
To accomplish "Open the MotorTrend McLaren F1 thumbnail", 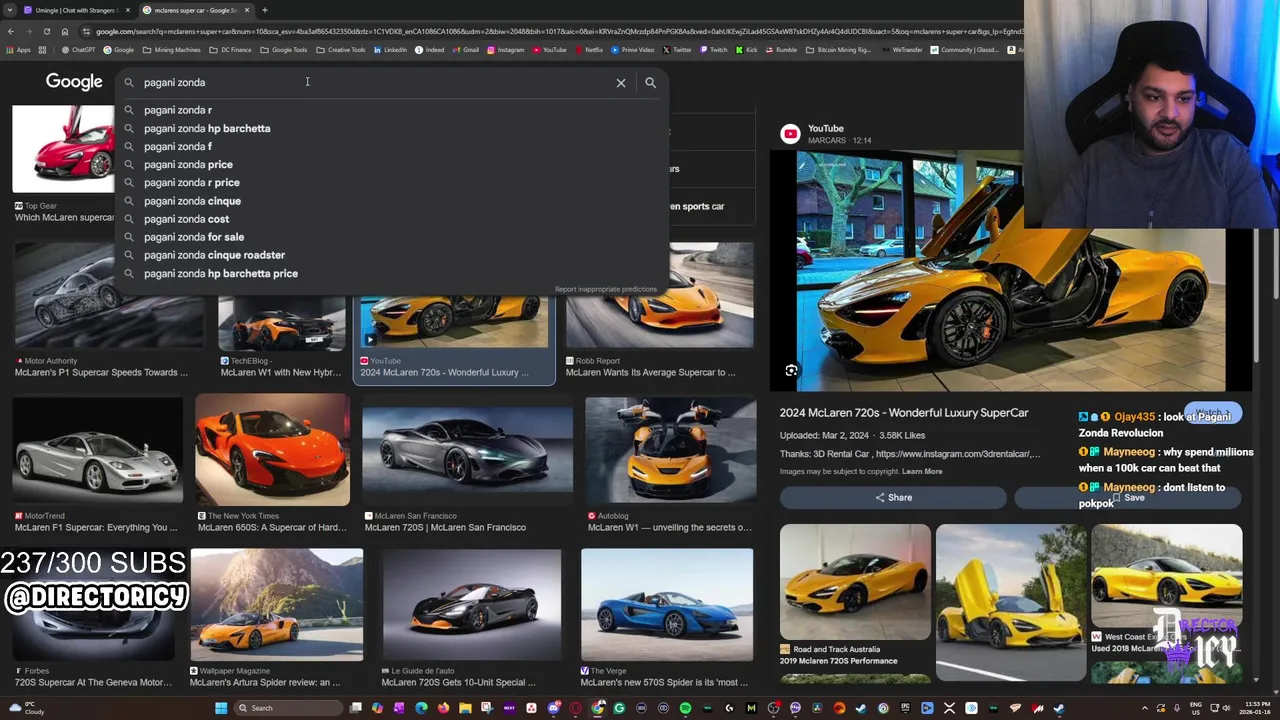I will coord(98,450).
